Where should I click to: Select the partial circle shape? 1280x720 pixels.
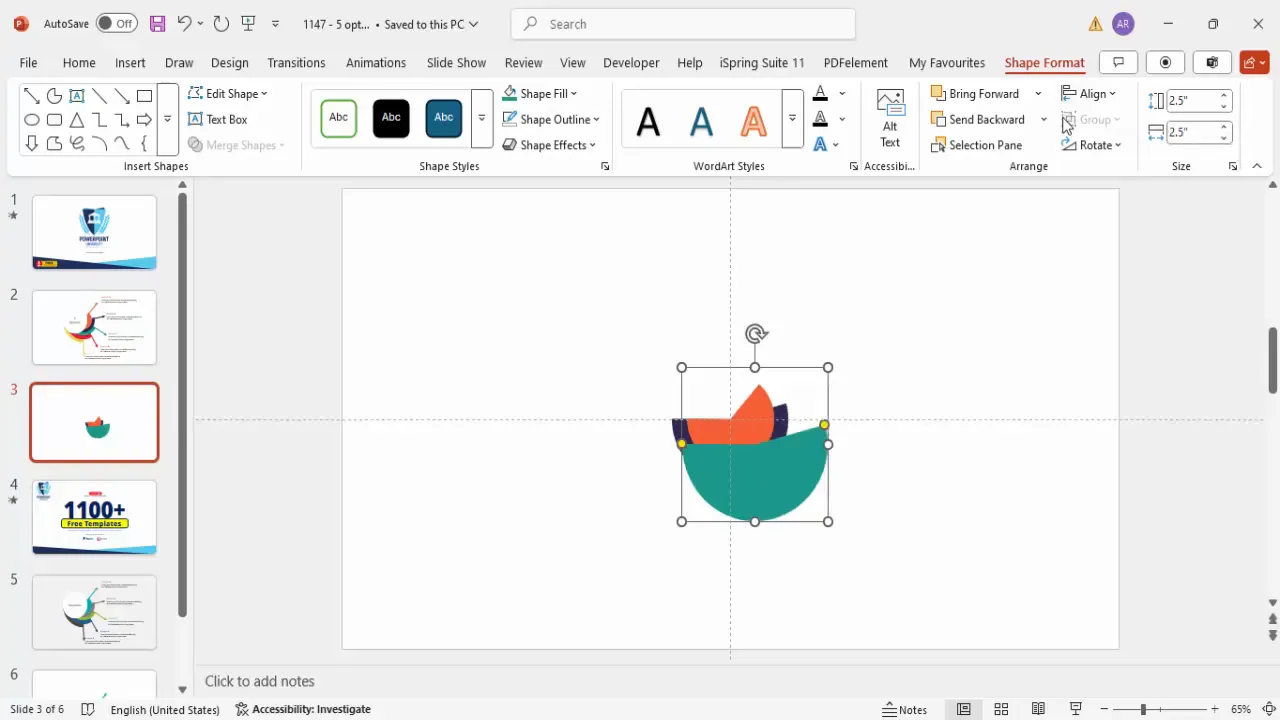[54, 96]
